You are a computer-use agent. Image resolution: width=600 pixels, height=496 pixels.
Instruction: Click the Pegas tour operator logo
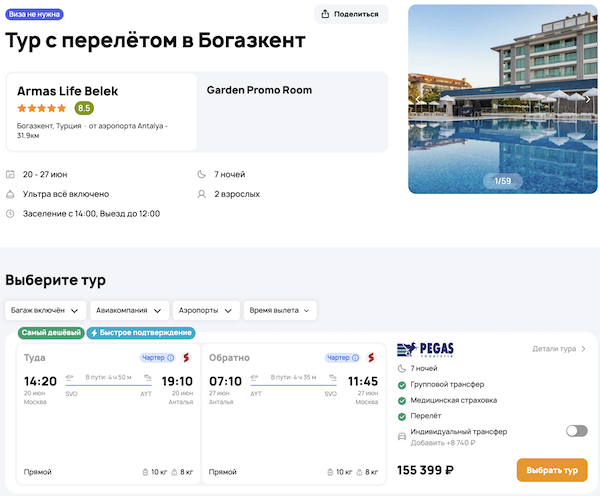(426, 349)
